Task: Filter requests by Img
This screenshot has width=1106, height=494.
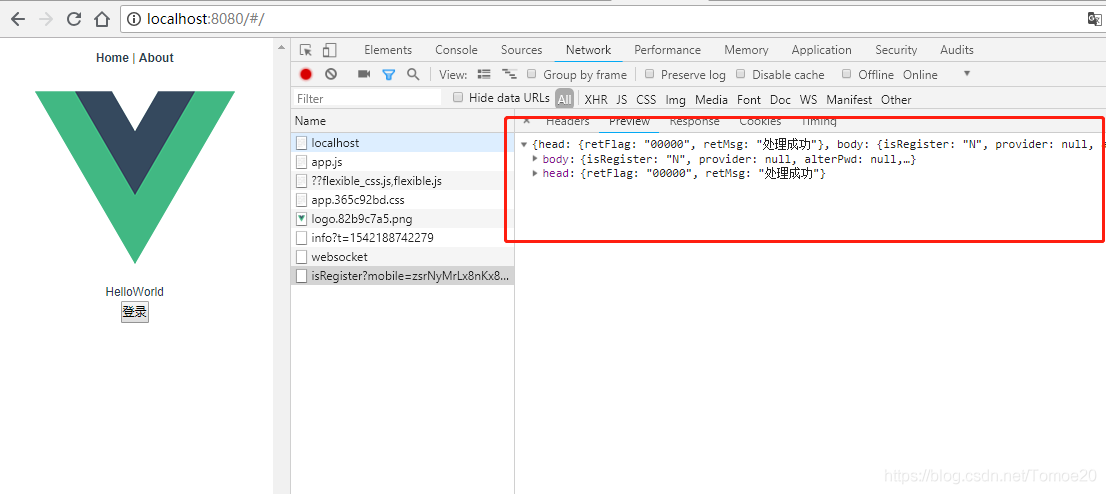Action: pos(676,100)
